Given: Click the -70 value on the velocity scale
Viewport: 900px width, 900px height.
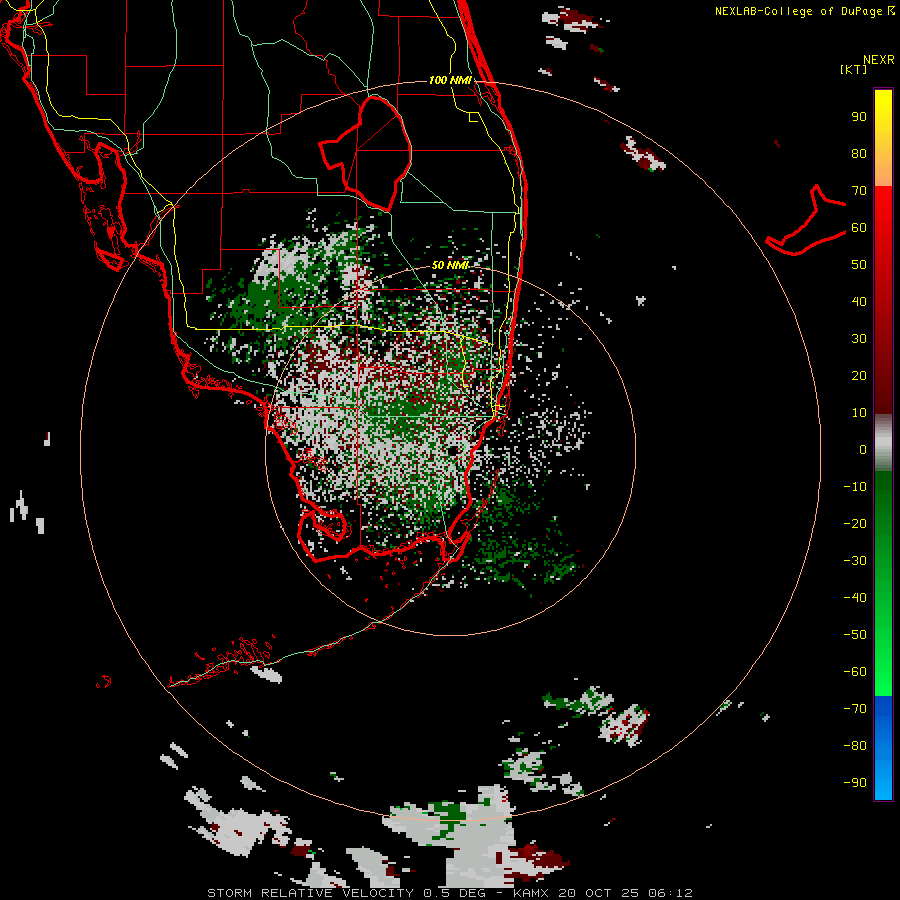Looking at the screenshot, I should pyautogui.click(x=855, y=709).
